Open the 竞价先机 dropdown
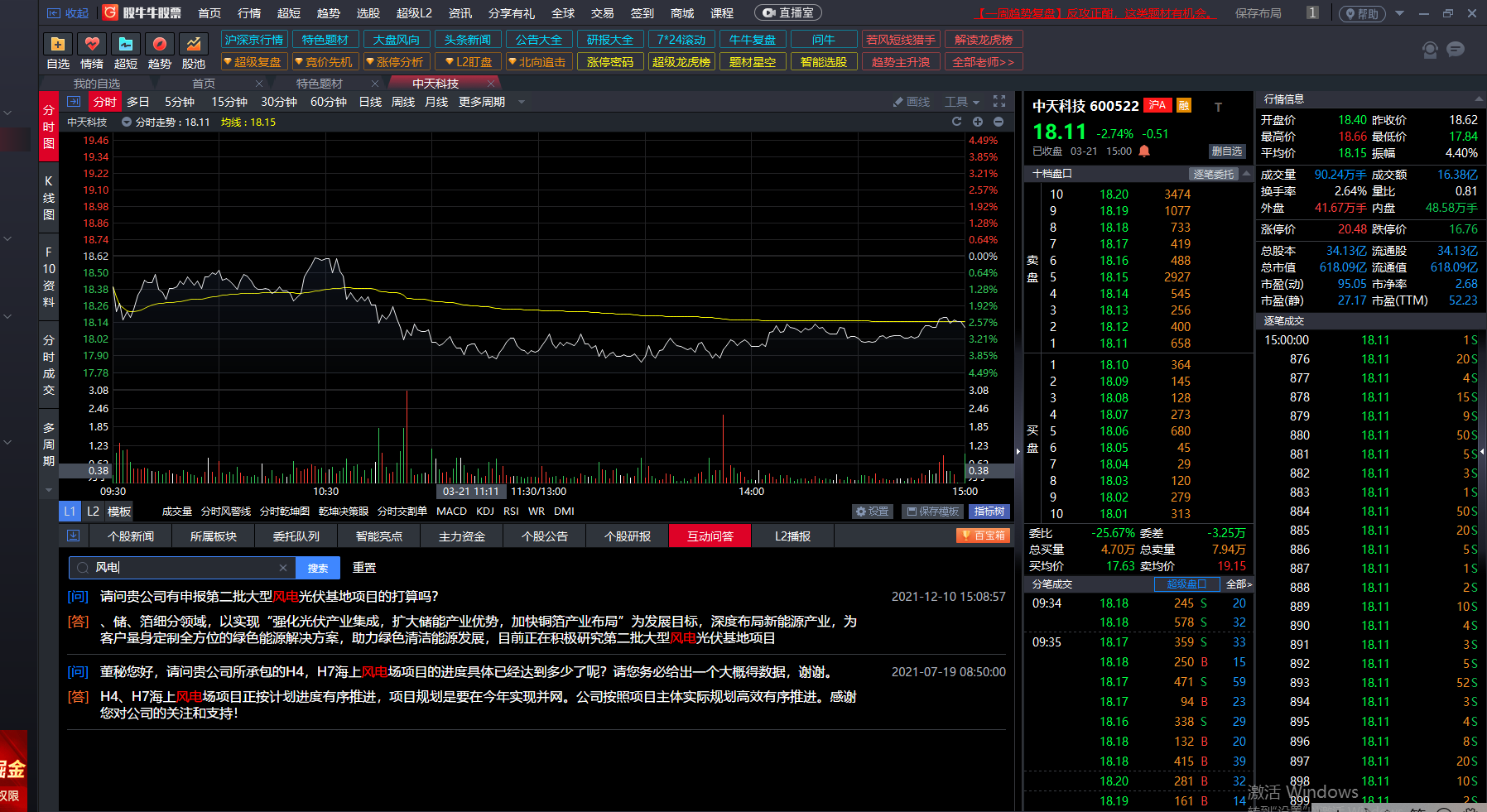1487x812 pixels. [x=325, y=62]
